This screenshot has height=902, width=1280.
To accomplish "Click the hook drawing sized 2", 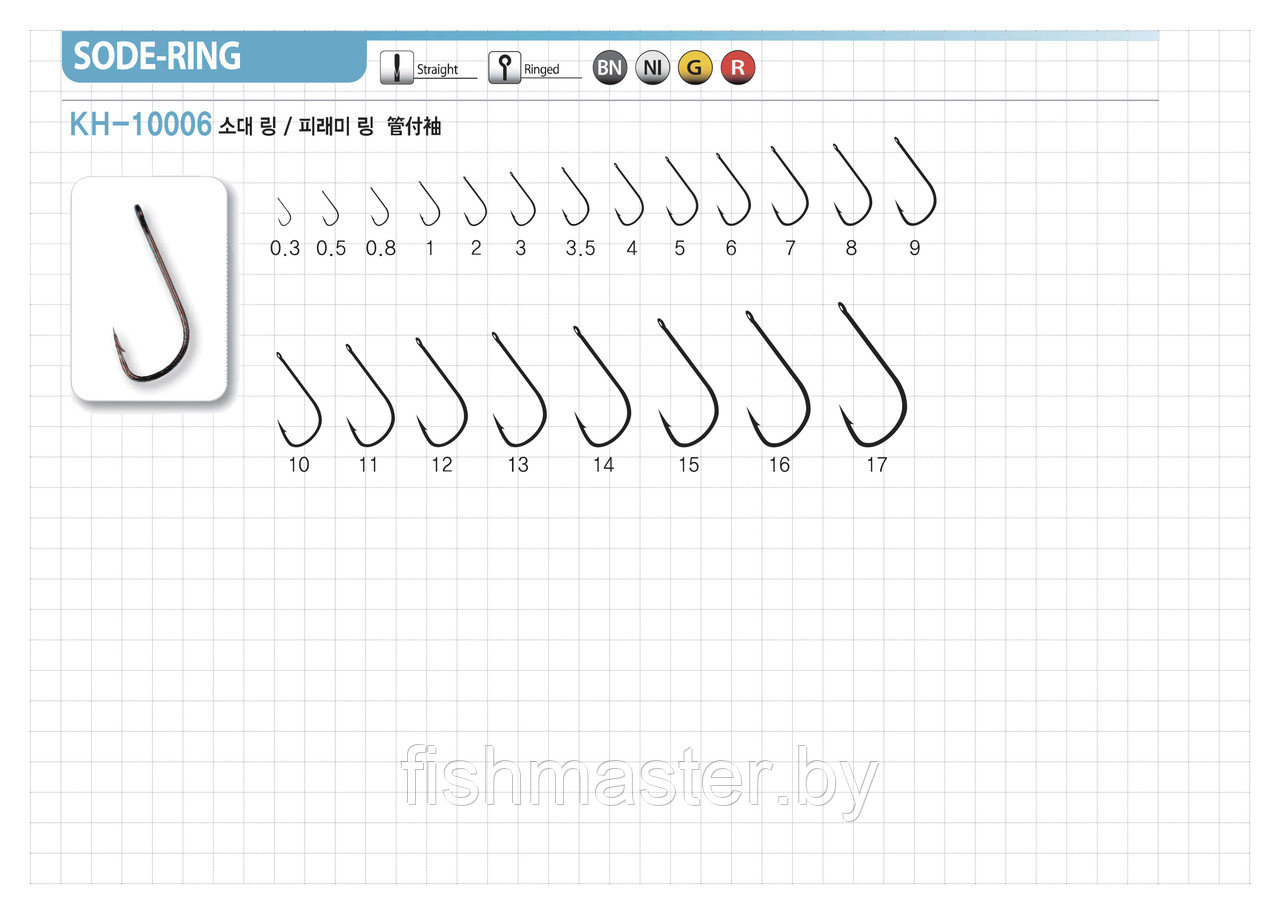I will click(474, 201).
